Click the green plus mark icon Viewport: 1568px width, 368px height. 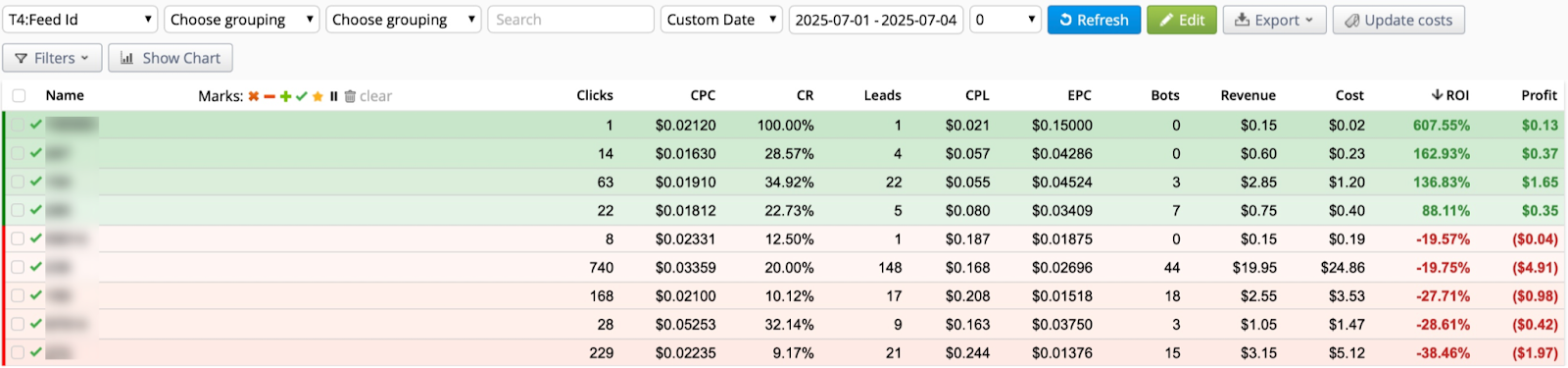tap(285, 96)
